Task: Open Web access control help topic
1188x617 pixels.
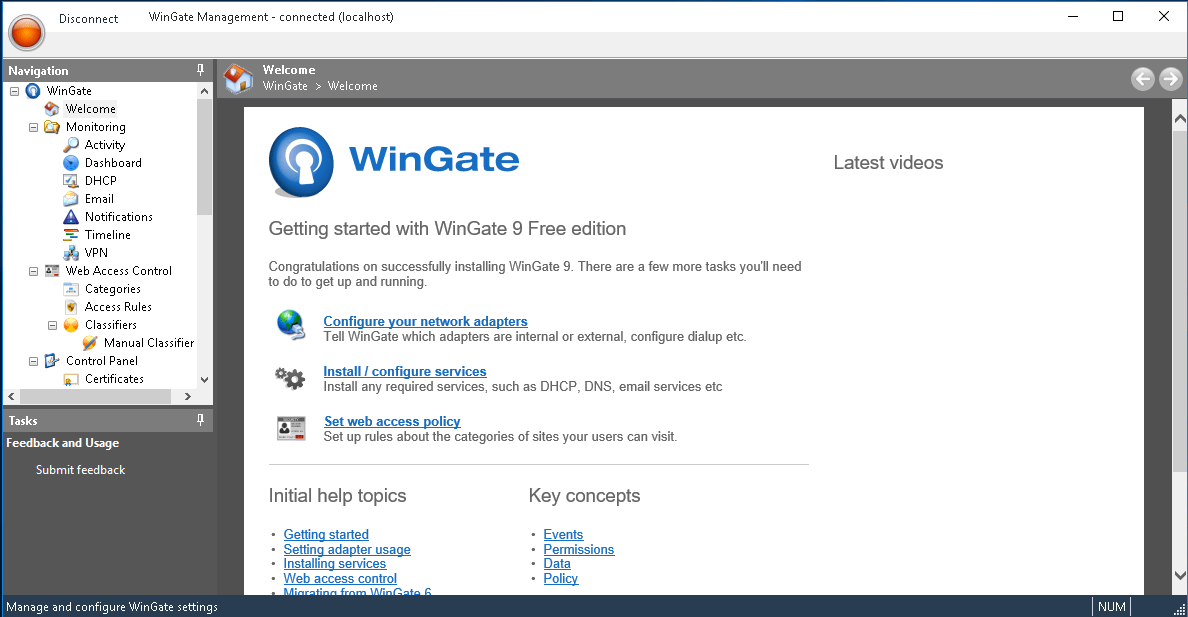Action: [340, 578]
